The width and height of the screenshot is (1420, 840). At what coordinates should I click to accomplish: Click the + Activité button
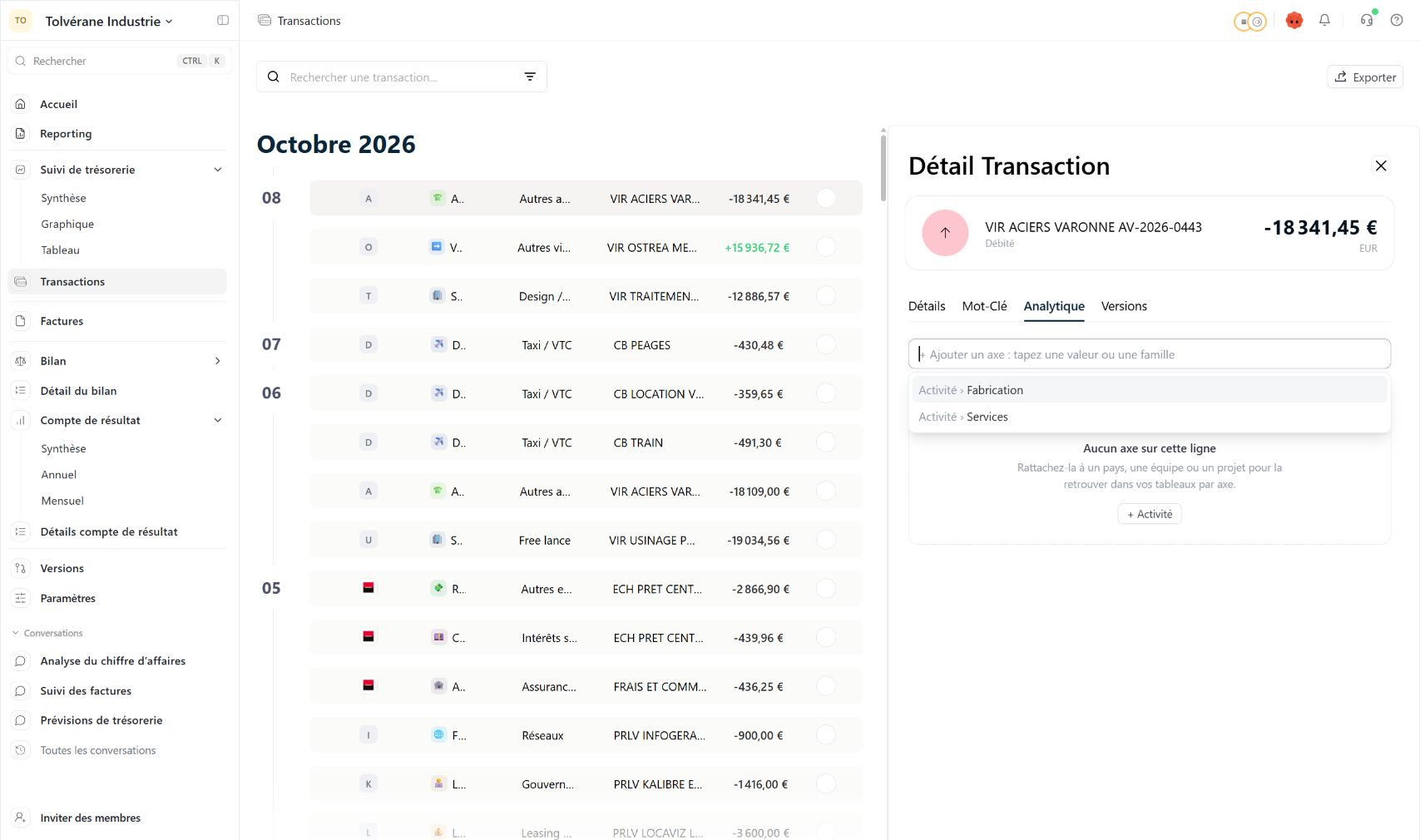[x=1150, y=515]
